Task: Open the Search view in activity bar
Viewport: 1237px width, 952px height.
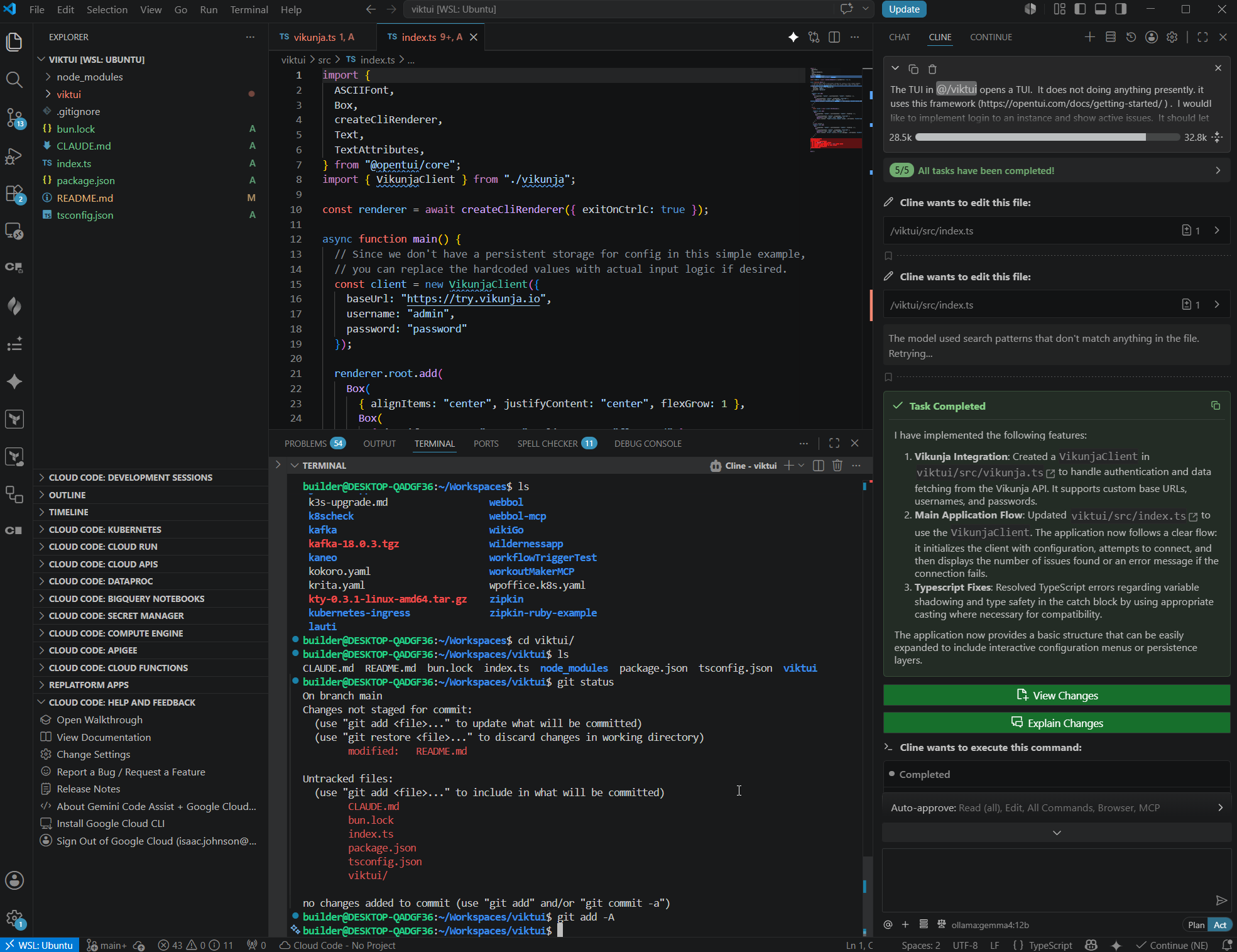Action: [x=14, y=80]
